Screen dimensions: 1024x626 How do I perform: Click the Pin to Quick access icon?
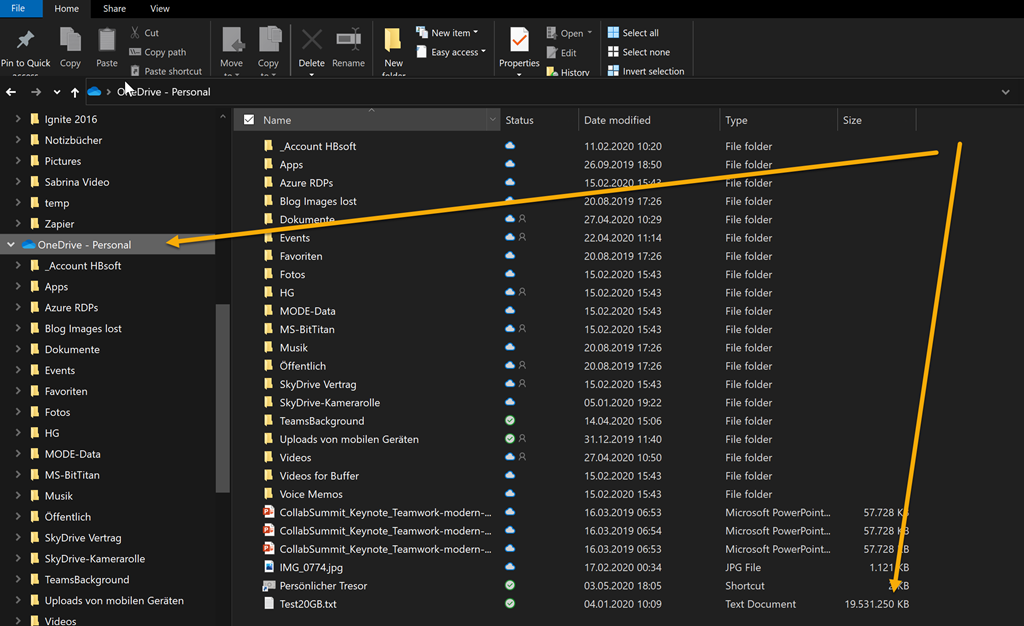click(x=25, y=41)
